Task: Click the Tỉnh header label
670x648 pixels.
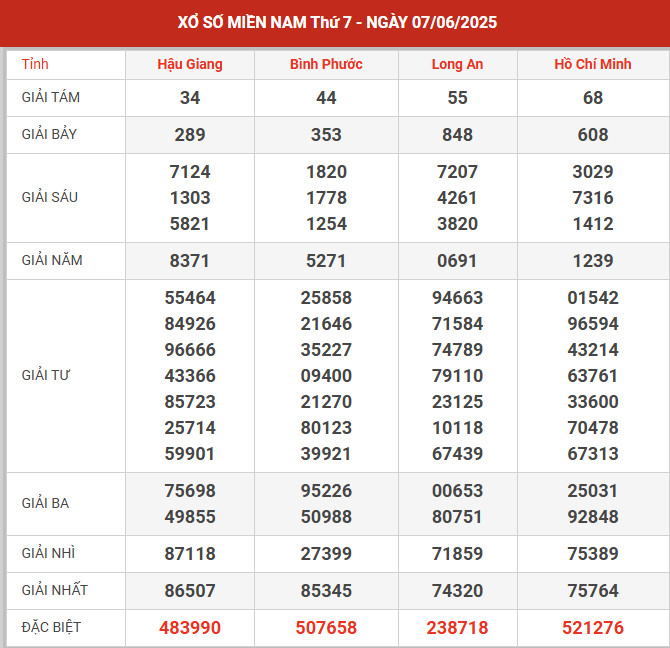Action: [35, 64]
